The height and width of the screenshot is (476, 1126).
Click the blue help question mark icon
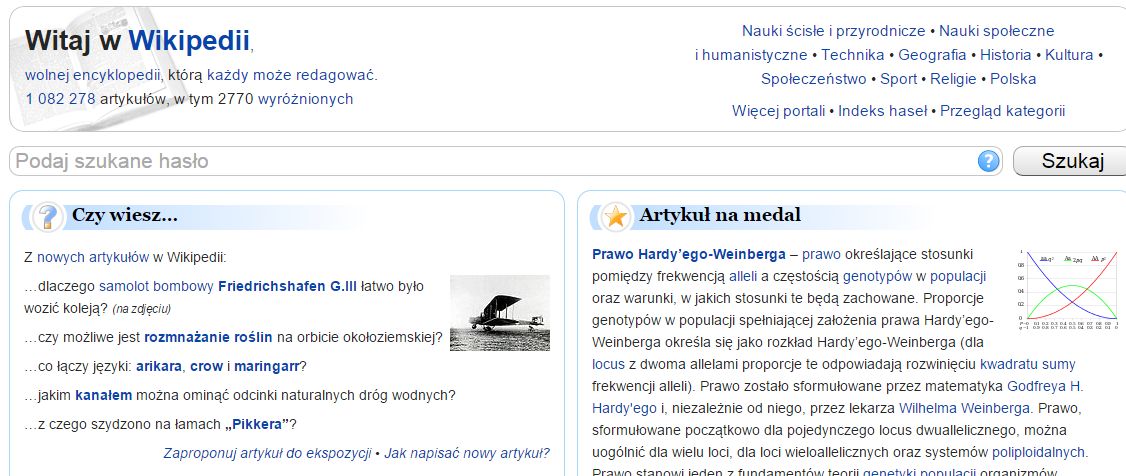pyautogui.click(x=989, y=162)
